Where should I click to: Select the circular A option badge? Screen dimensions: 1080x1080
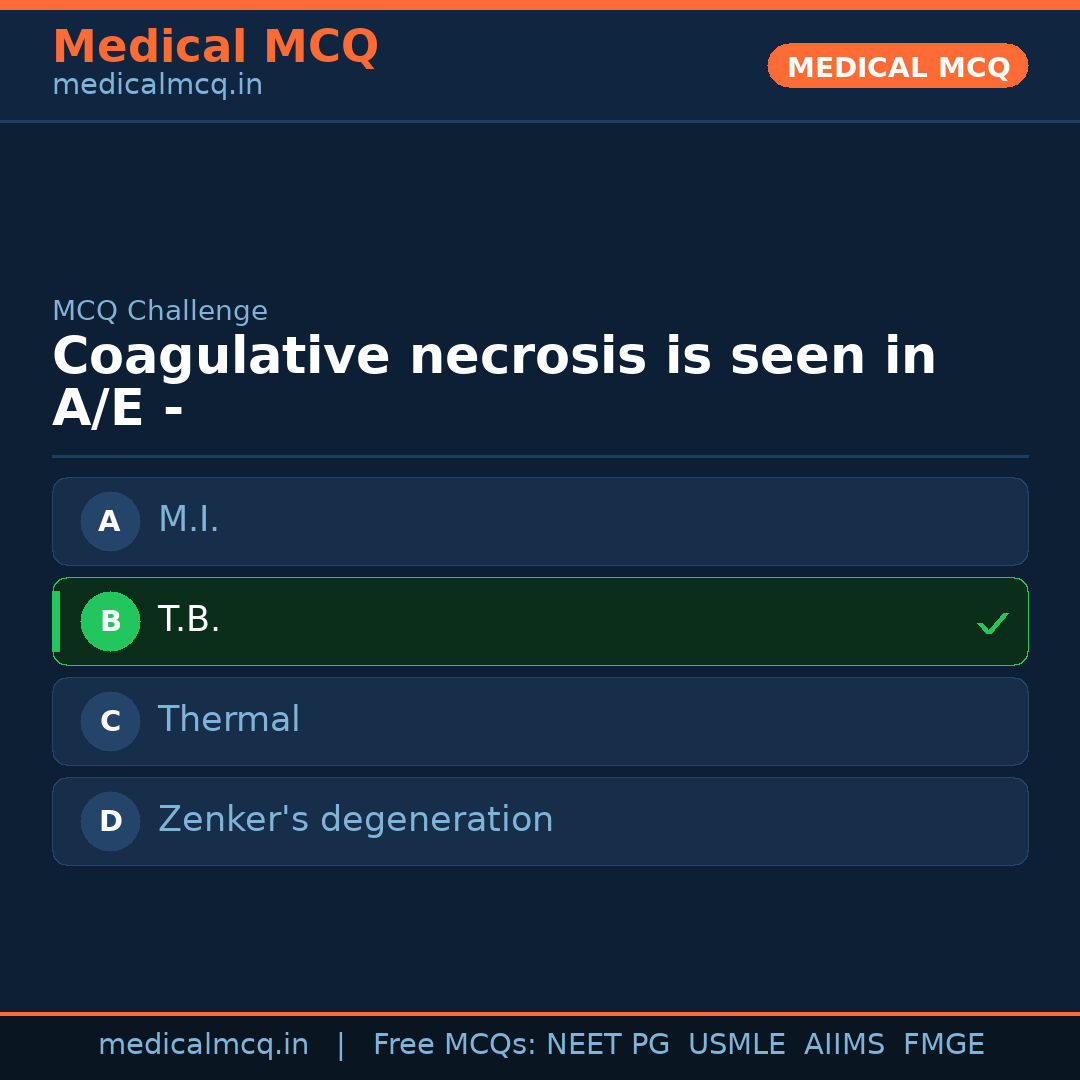tap(110, 521)
